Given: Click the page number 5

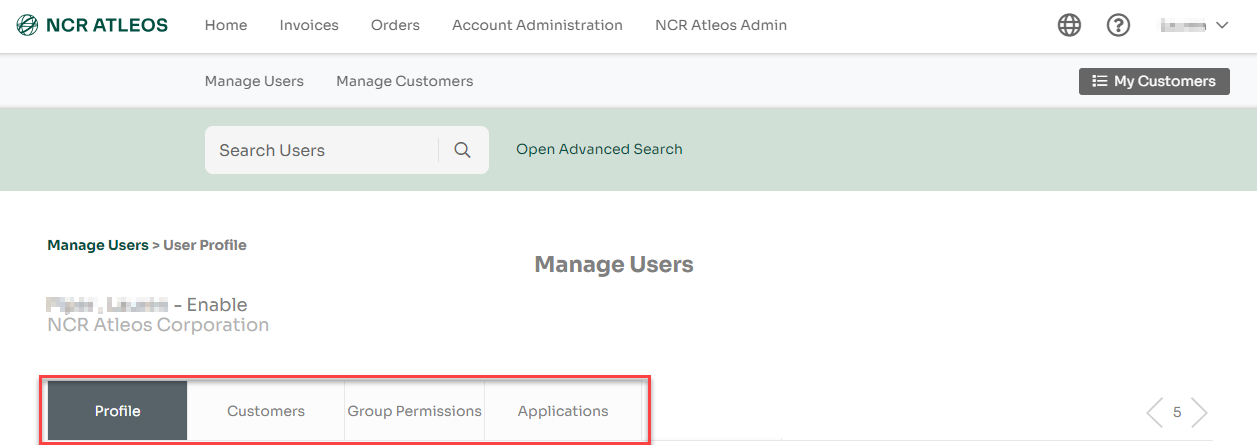Looking at the screenshot, I should tap(1177, 412).
